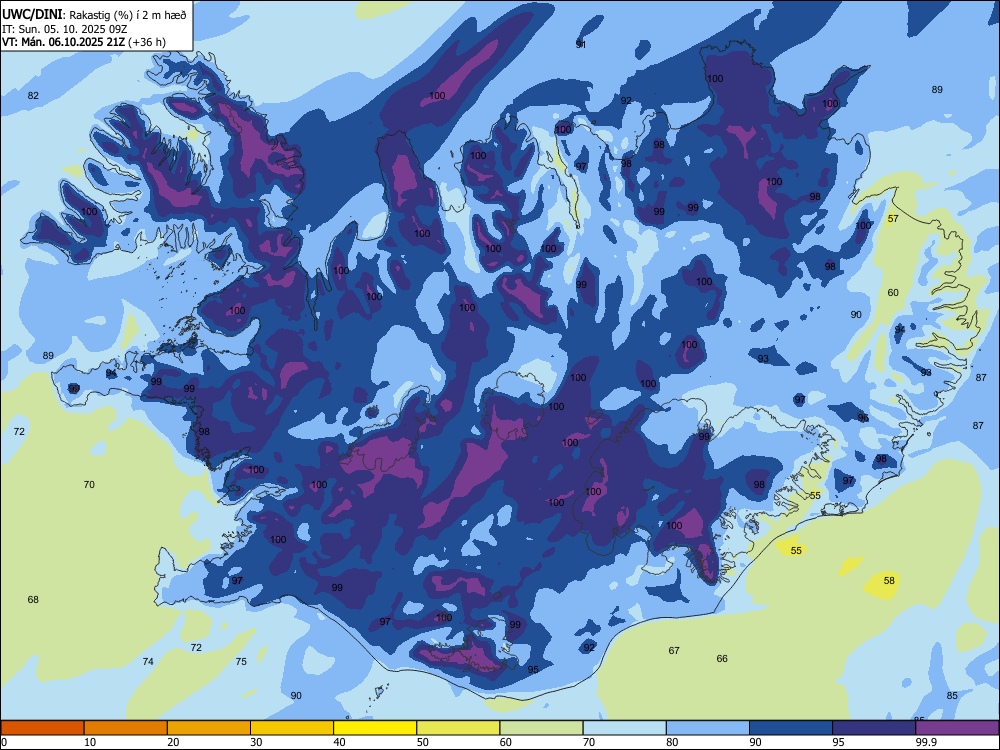Select the 30–40 amber legend swatch

[x=292, y=728]
